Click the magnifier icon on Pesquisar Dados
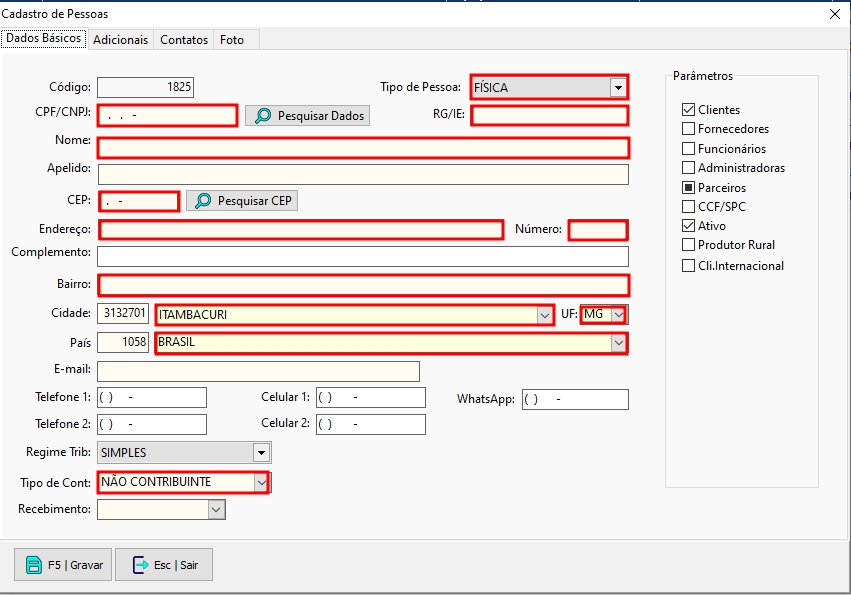 pyautogui.click(x=263, y=116)
